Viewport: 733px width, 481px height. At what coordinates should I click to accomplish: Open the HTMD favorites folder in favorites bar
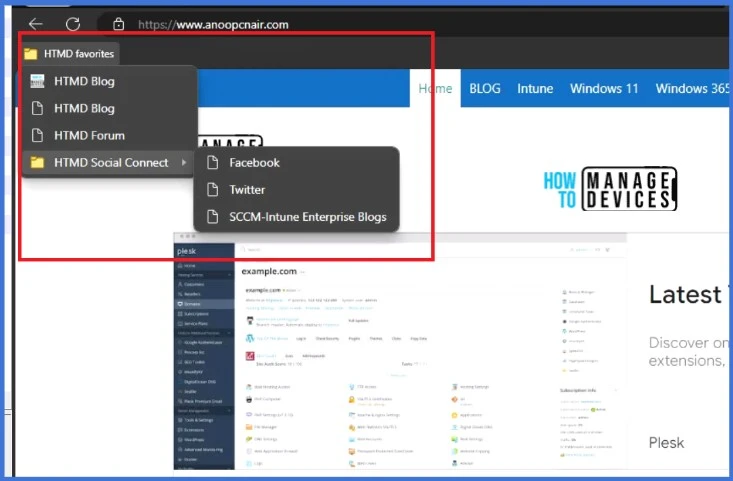[70, 54]
